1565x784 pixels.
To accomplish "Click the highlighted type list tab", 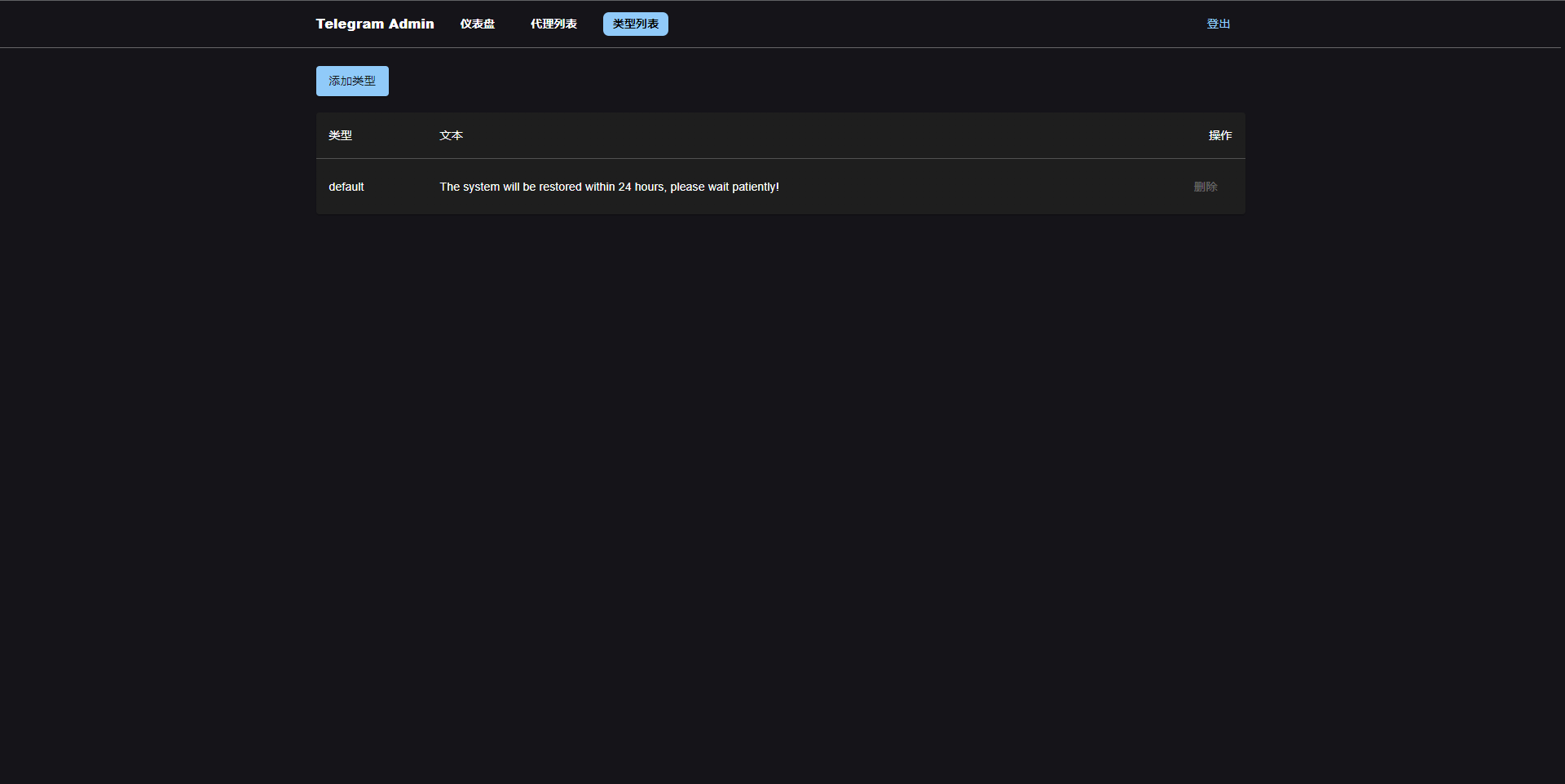I will coord(635,24).
